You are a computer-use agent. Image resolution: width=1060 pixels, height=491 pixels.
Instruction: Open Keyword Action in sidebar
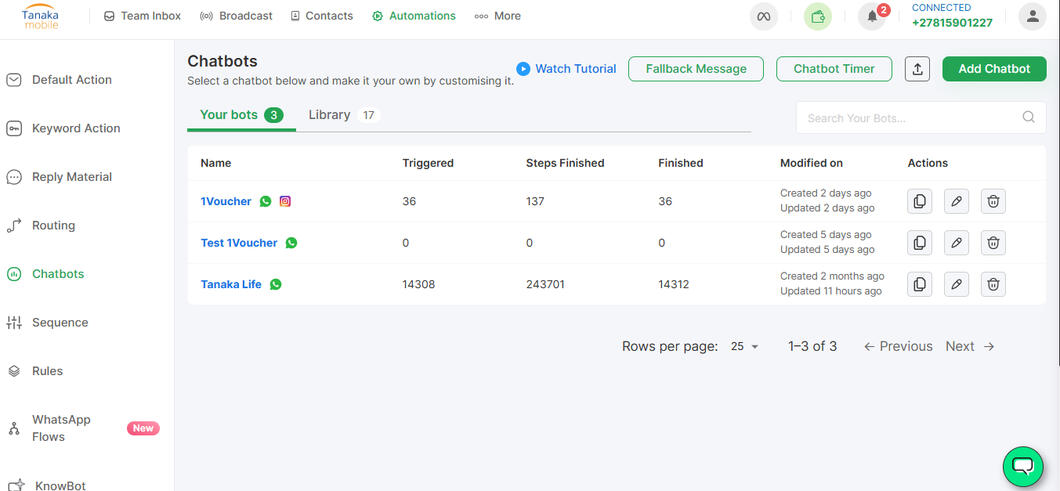pos(64,128)
